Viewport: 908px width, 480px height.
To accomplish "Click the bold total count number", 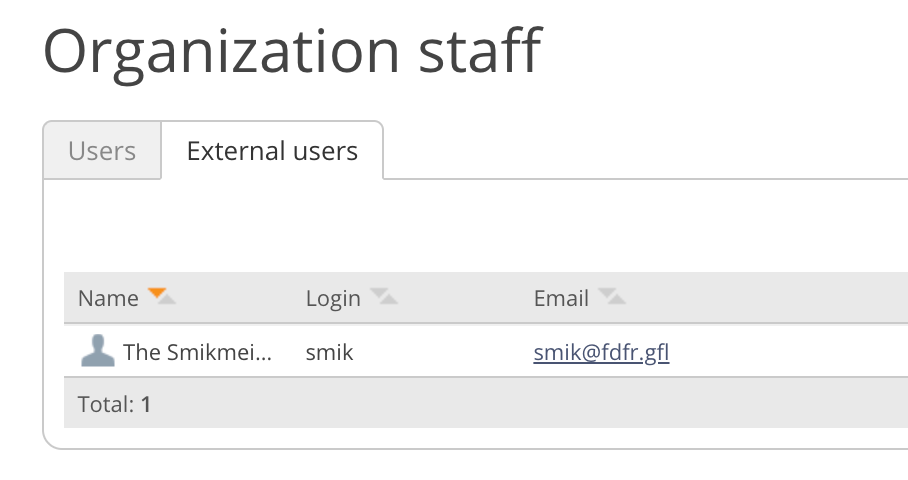I will 146,404.
